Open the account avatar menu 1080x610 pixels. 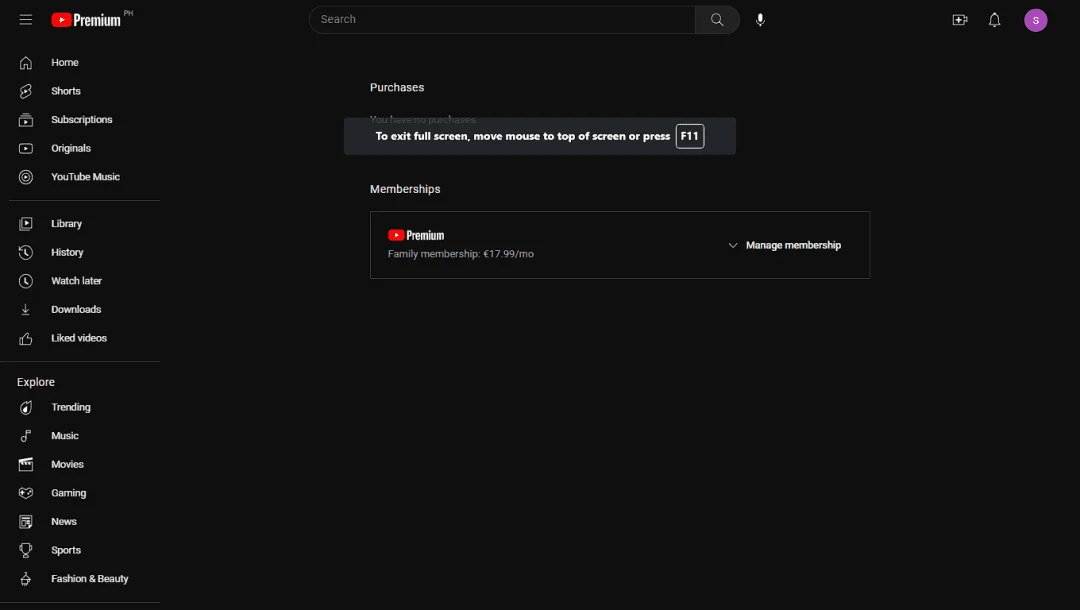click(x=1035, y=20)
